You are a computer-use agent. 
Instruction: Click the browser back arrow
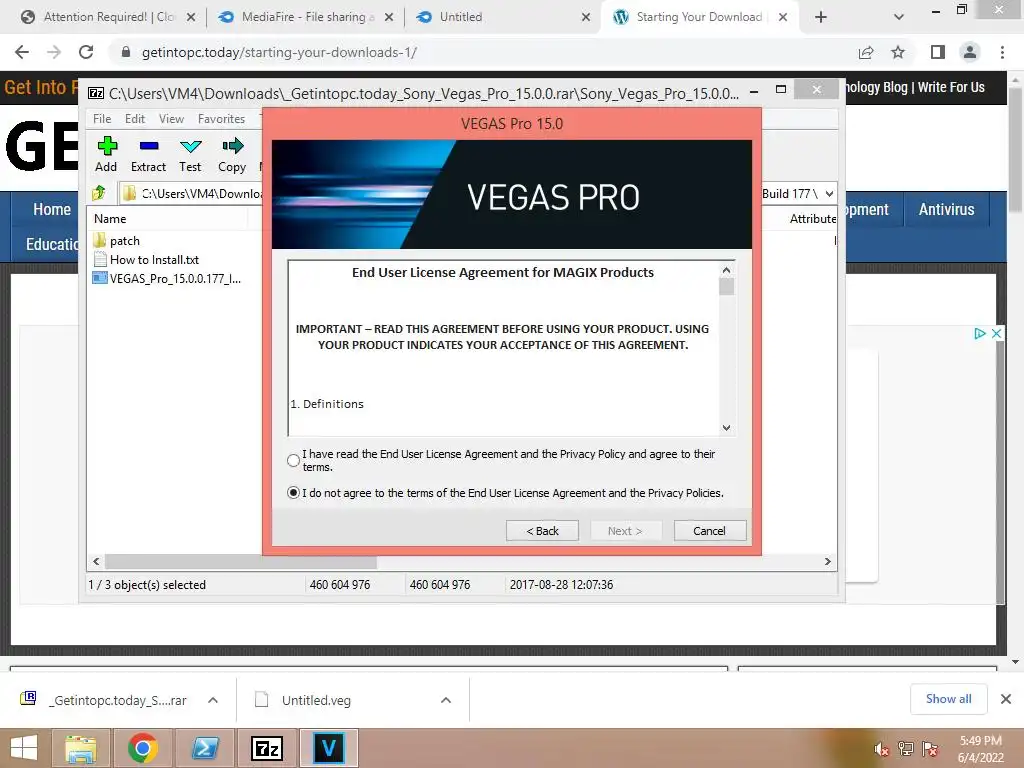22,52
